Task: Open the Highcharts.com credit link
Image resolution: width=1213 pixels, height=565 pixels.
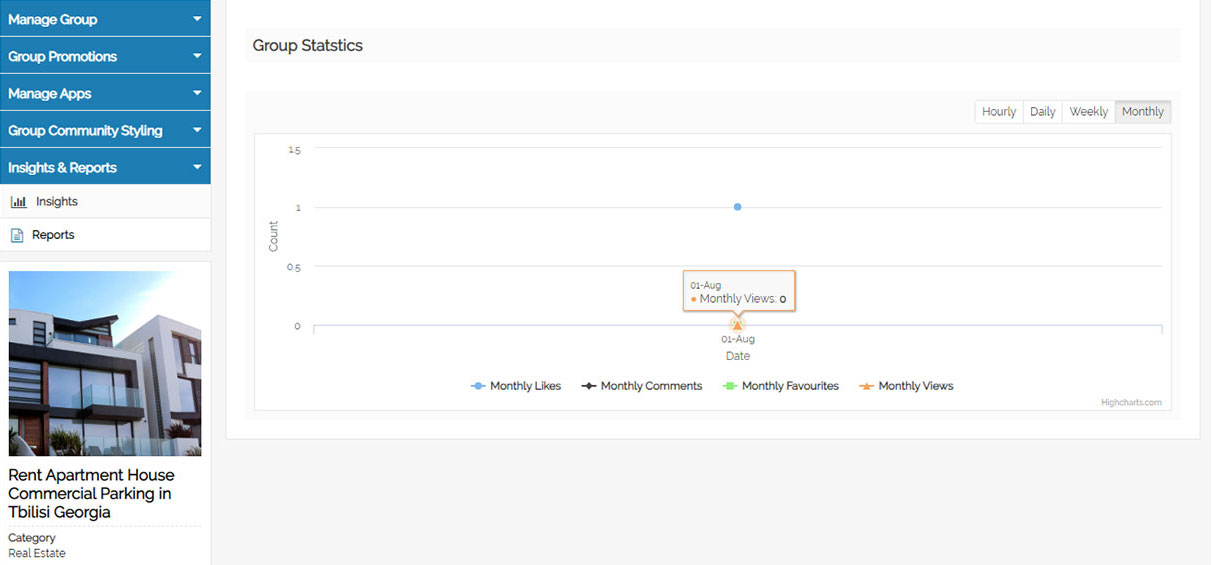Action: pyautogui.click(x=1131, y=402)
